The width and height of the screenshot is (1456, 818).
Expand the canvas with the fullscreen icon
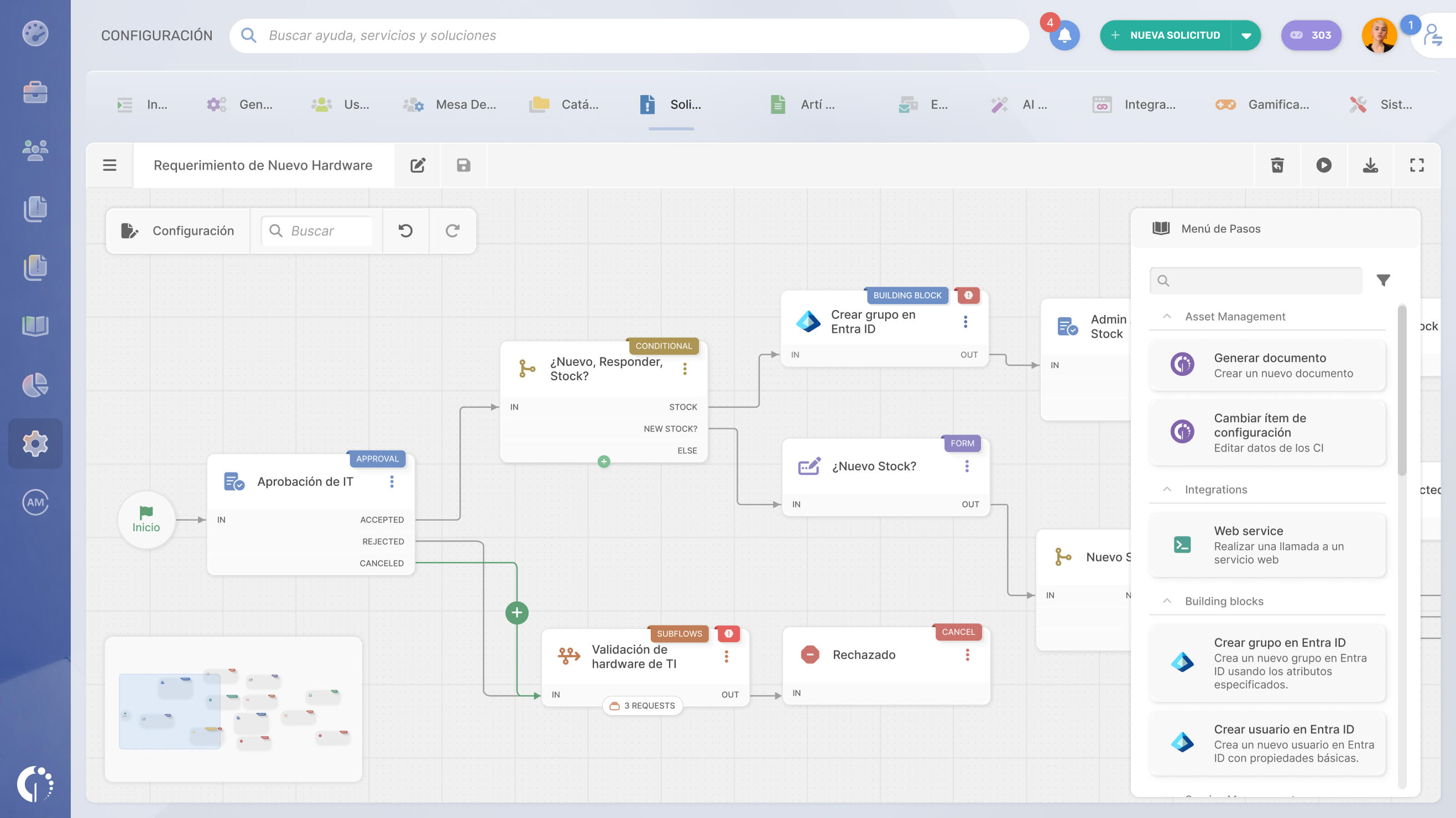[1415, 165]
